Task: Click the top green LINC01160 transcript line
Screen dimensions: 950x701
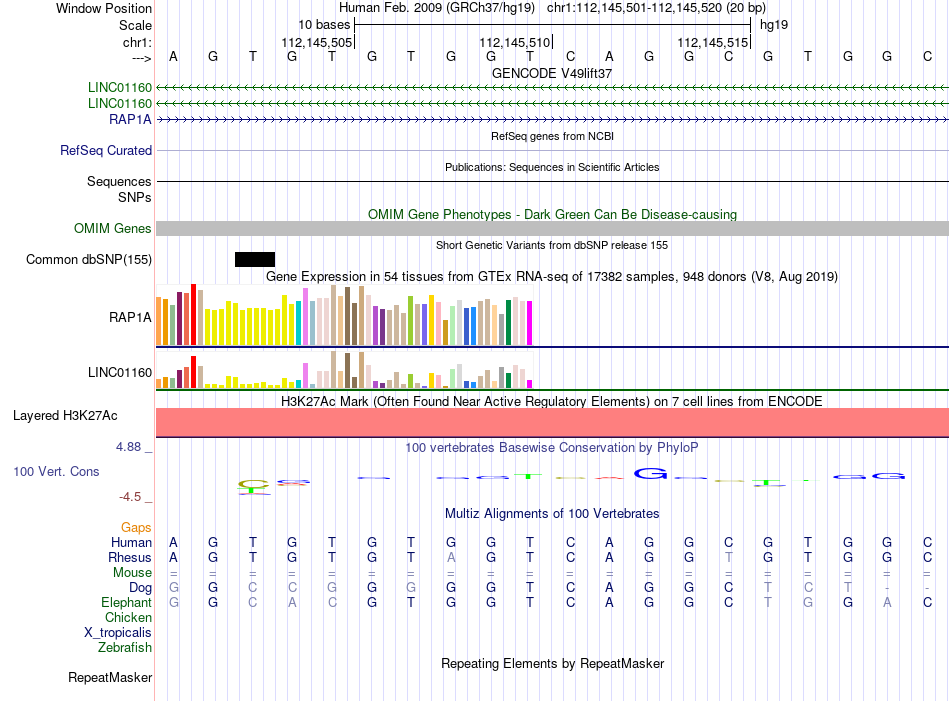Action: point(553,88)
